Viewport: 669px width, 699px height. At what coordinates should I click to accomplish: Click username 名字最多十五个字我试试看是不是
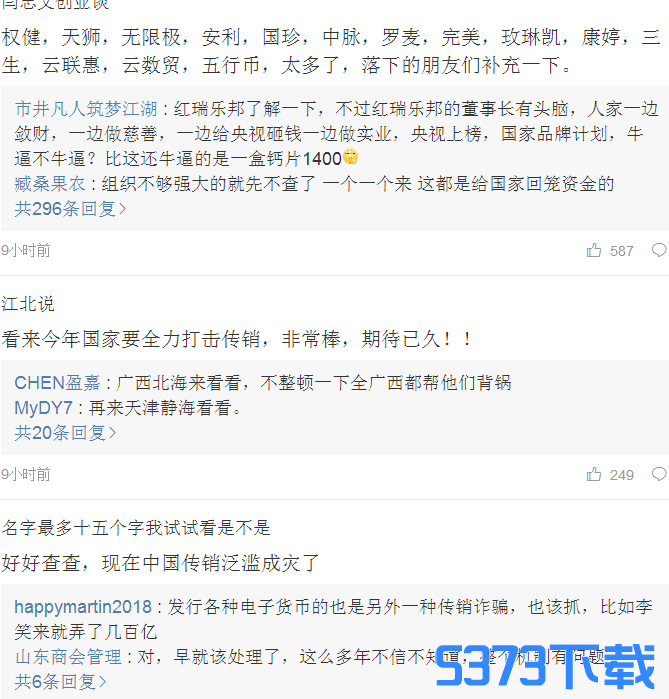[136, 528]
